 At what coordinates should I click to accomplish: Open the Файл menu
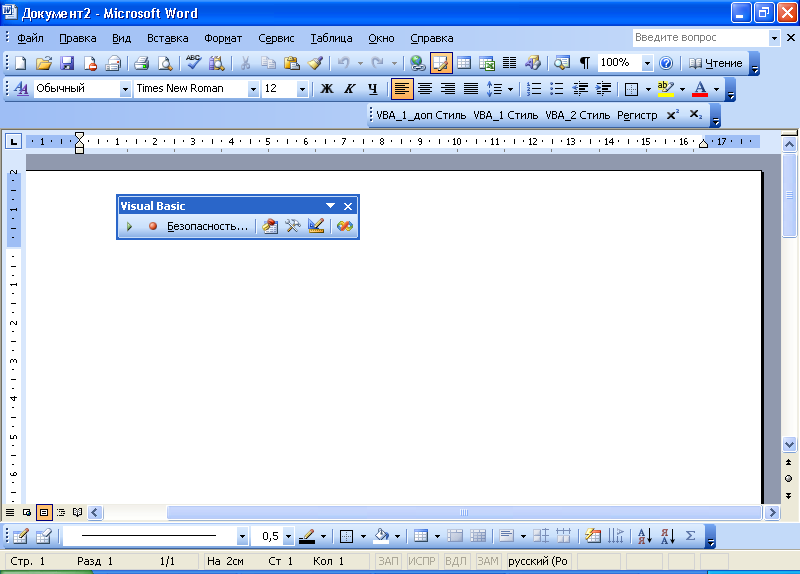(30, 38)
